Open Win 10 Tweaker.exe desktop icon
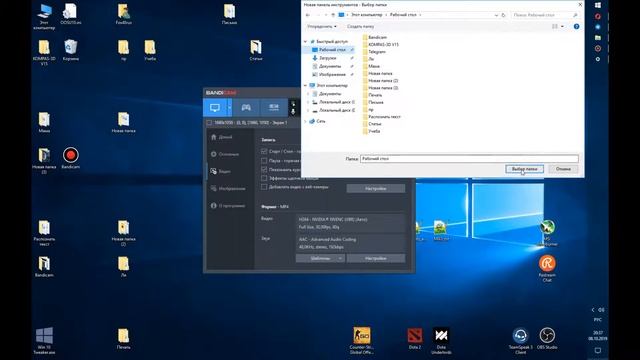 point(44,340)
